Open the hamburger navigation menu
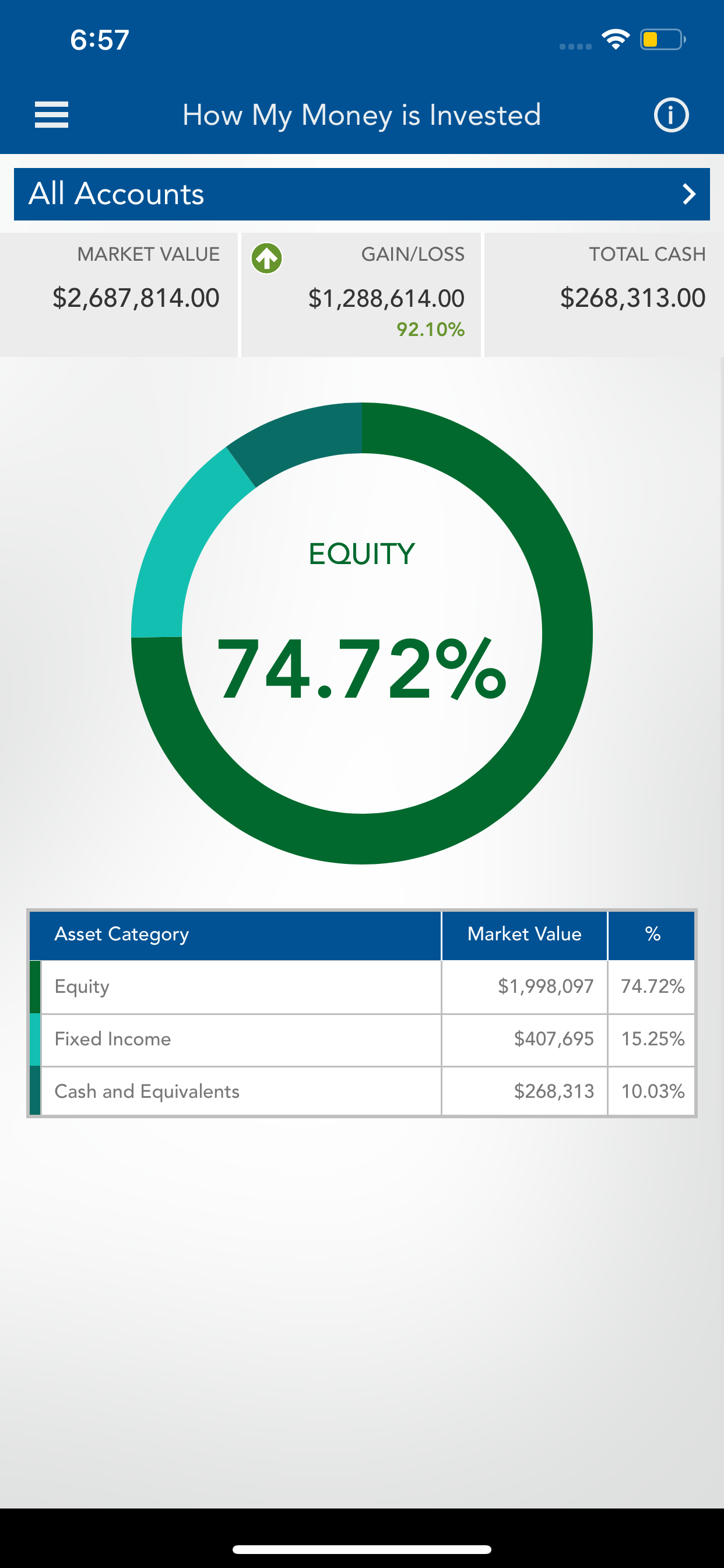724x1568 pixels. coord(52,115)
